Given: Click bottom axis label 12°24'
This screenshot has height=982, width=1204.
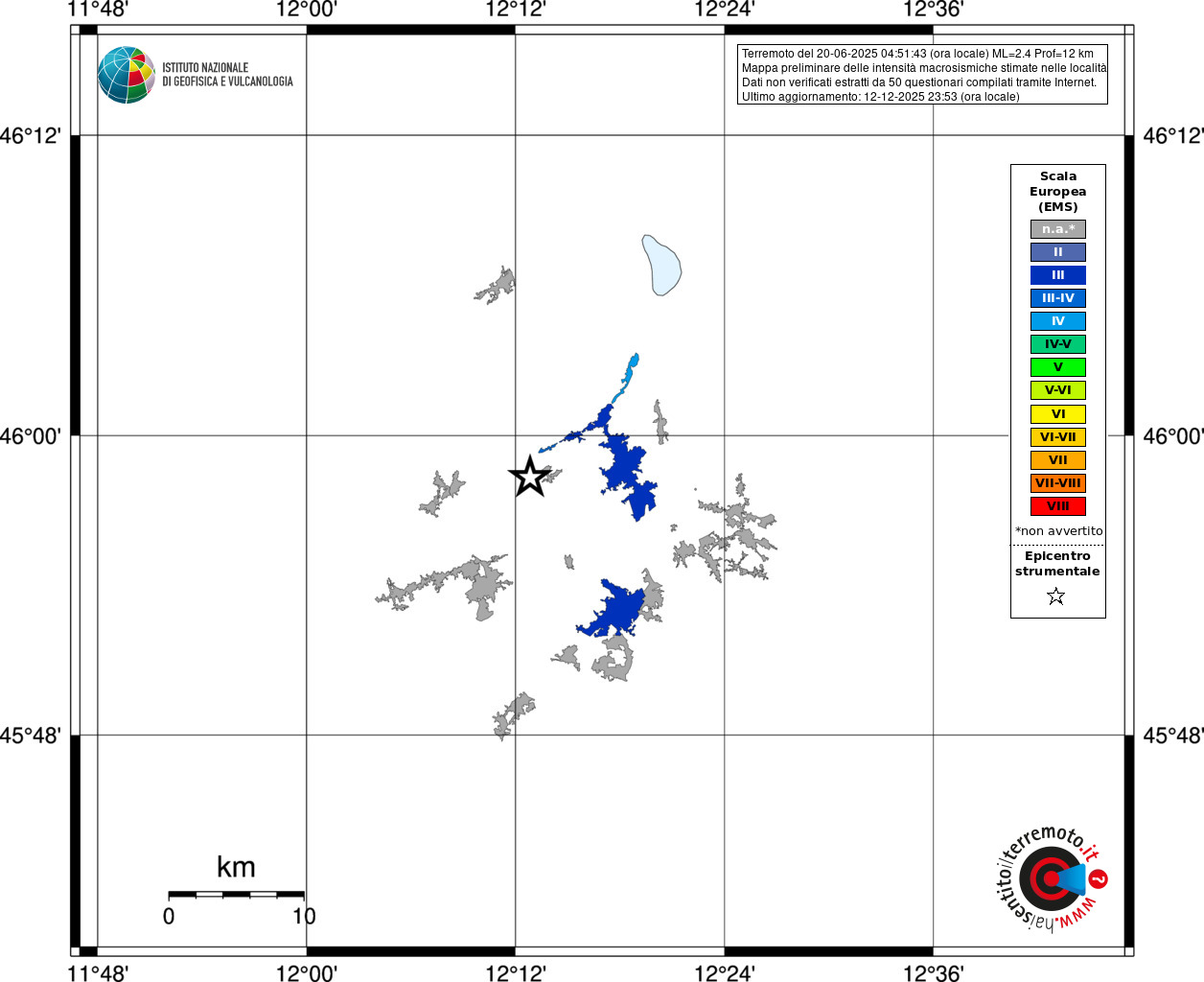Looking at the screenshot, I should tap(725, 973).
